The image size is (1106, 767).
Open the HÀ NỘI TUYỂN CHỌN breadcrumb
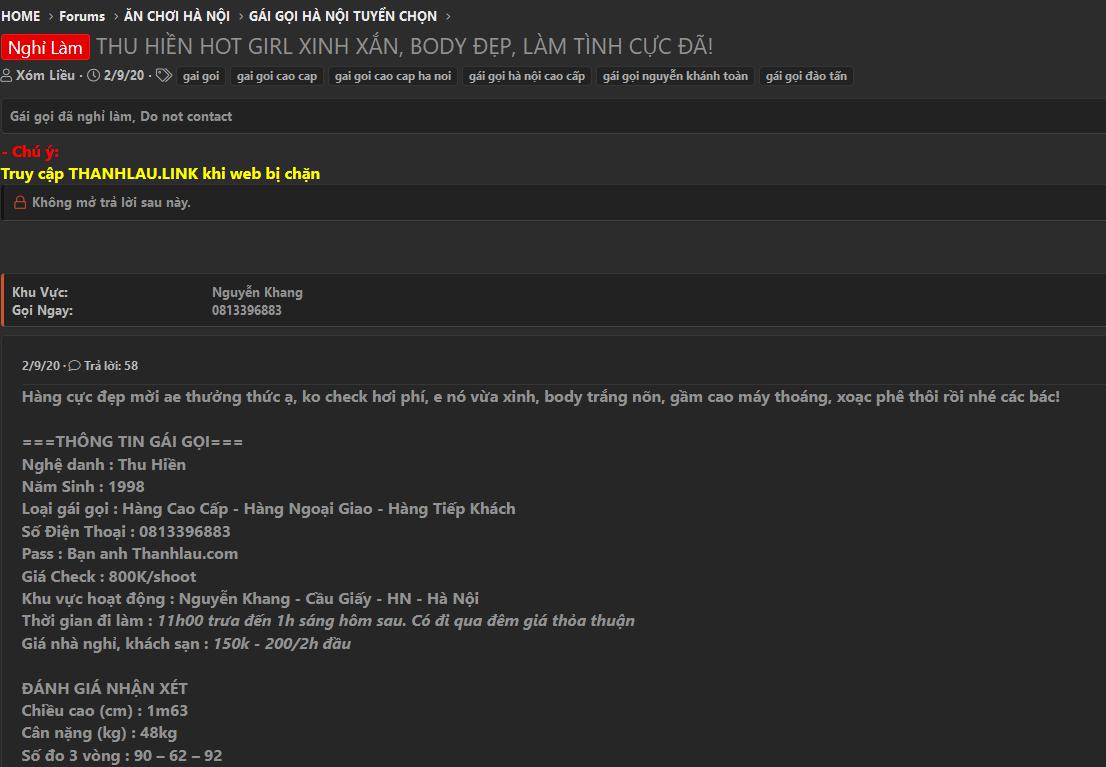click(x=343, y=16)
